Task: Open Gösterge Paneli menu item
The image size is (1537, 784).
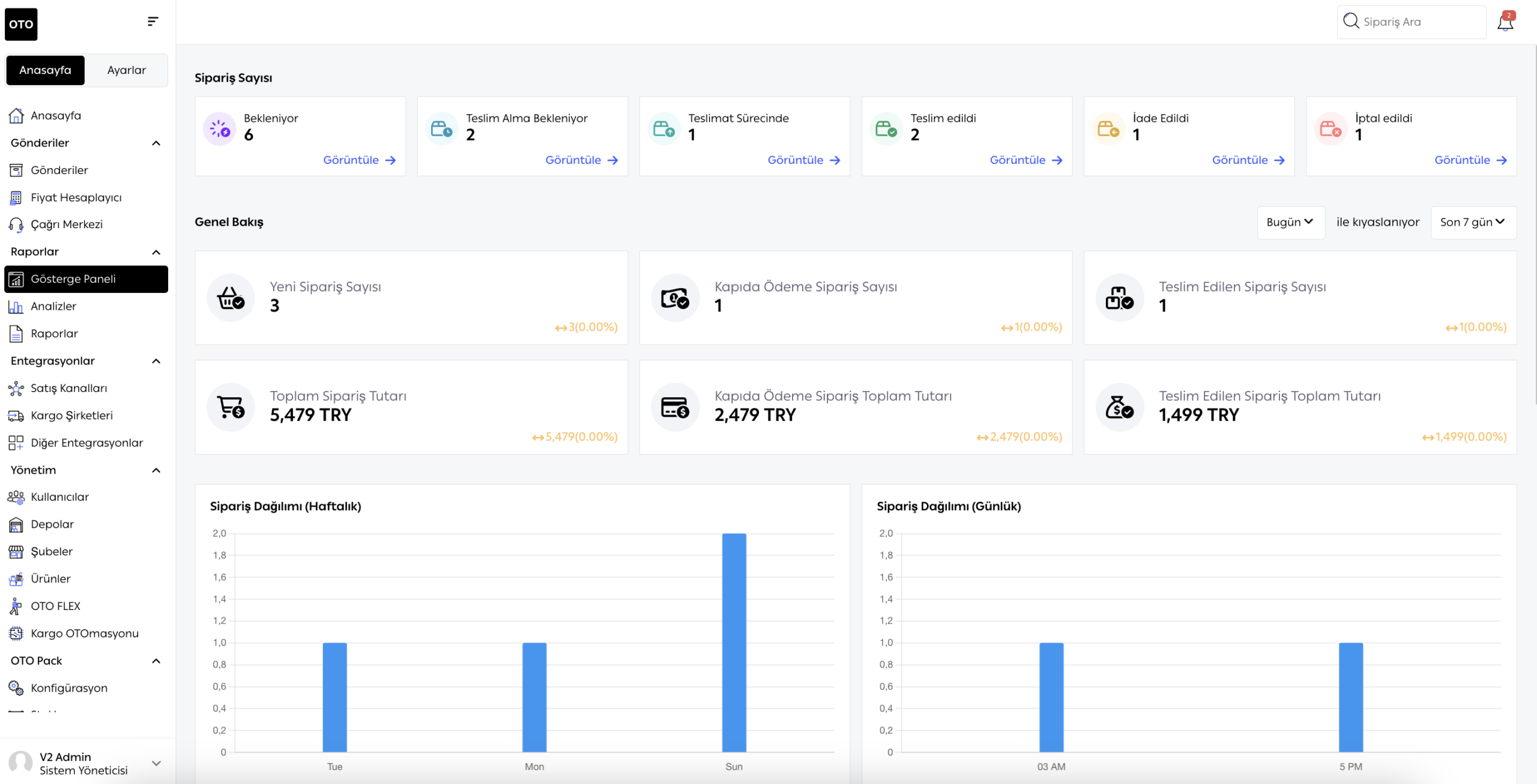Action: [86, 279]
